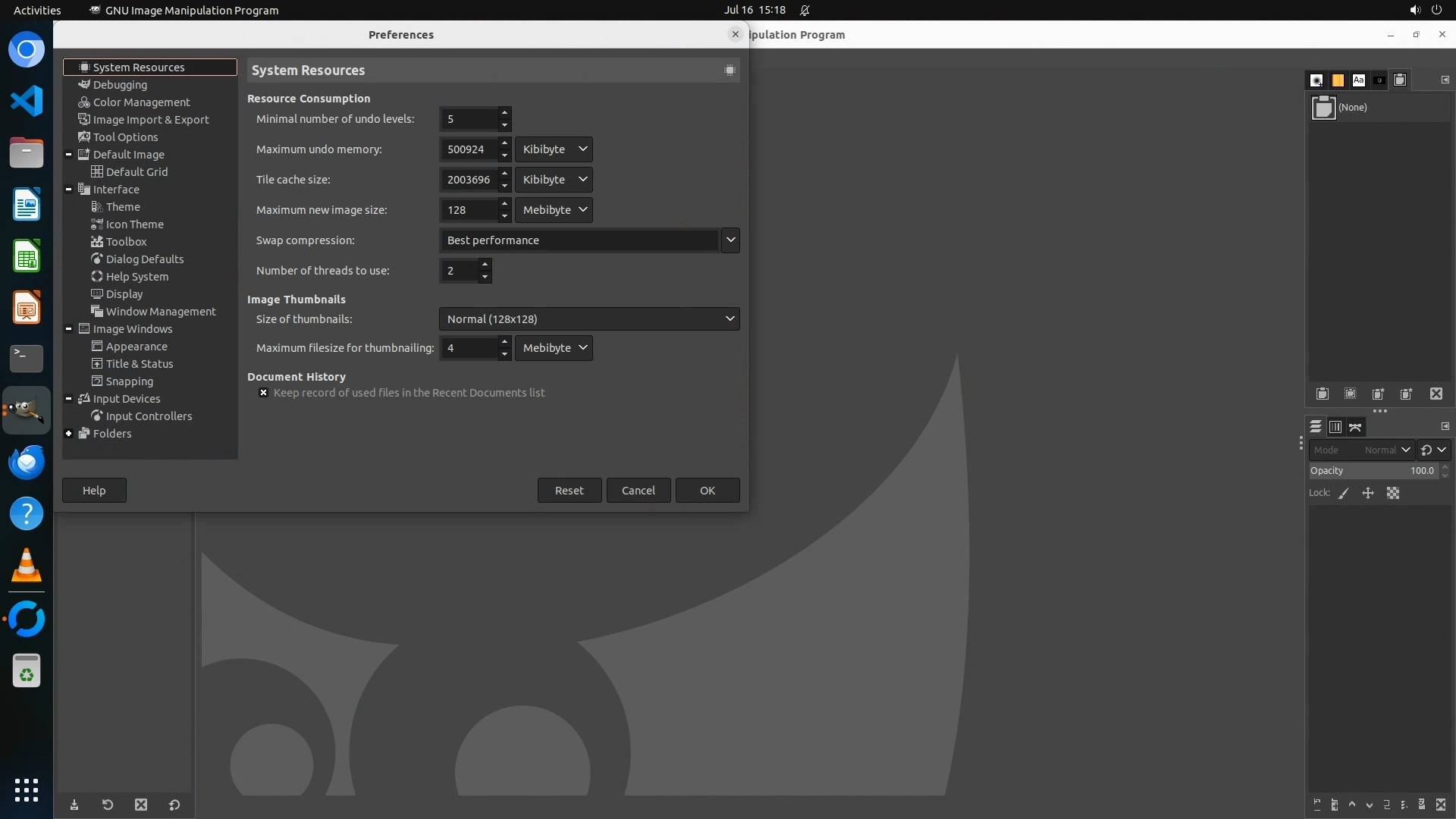Select Theme under the Interface section
This screenshot has width=1456, height=819.
click(x=123, y=207)
